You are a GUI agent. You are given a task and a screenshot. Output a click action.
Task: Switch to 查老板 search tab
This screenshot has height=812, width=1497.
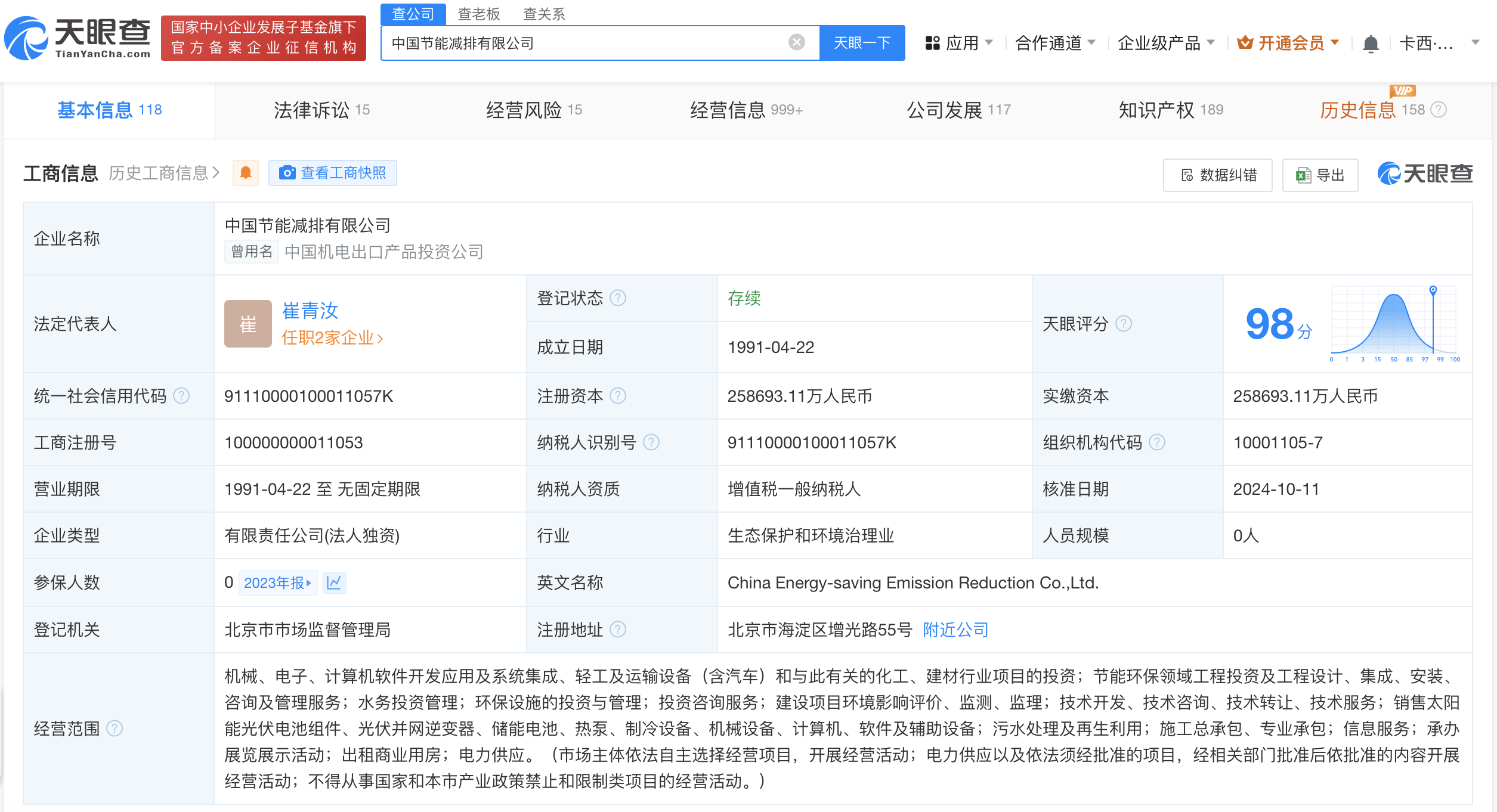[479, 14]
